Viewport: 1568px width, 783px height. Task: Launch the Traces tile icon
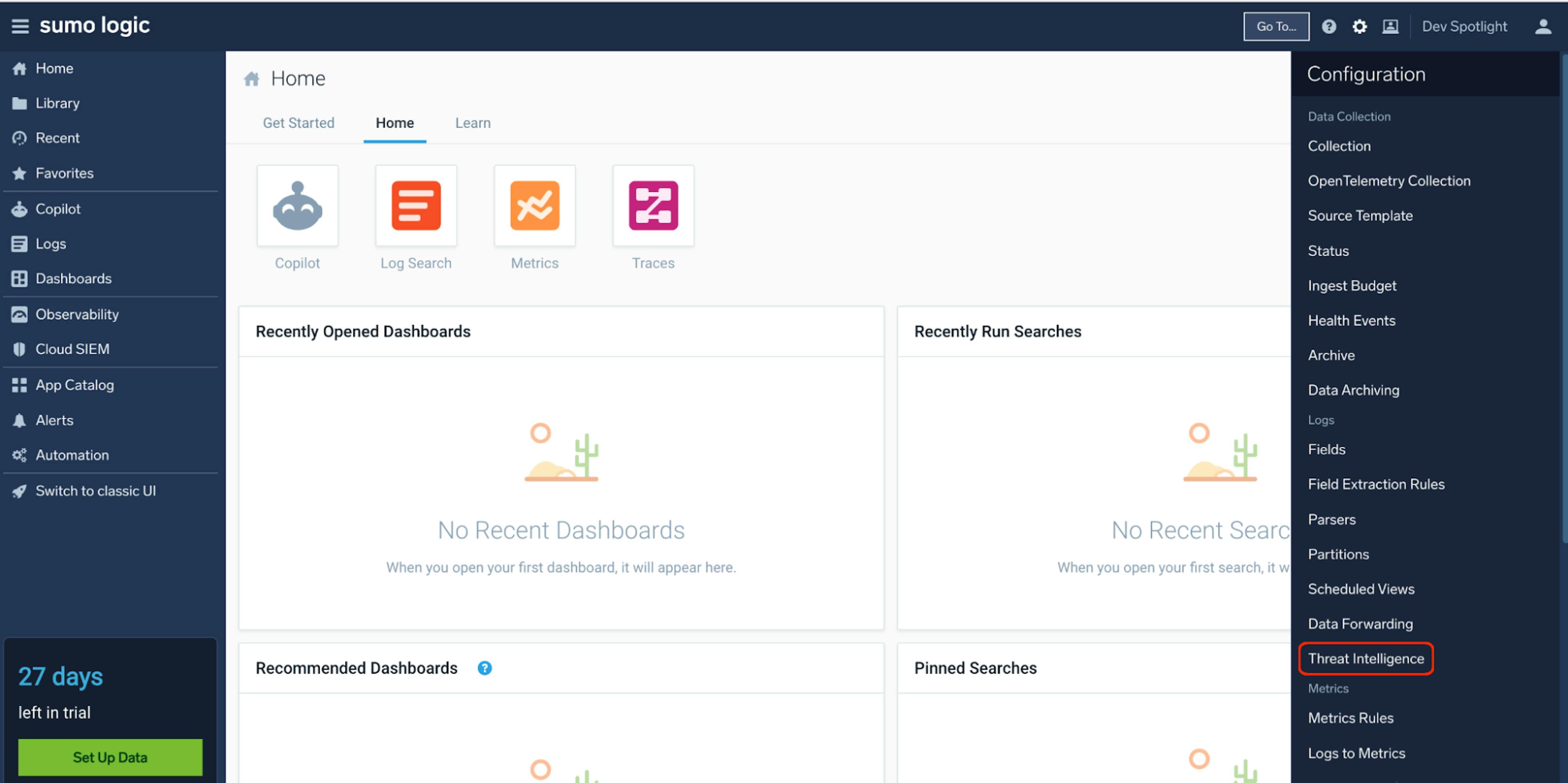653,206
